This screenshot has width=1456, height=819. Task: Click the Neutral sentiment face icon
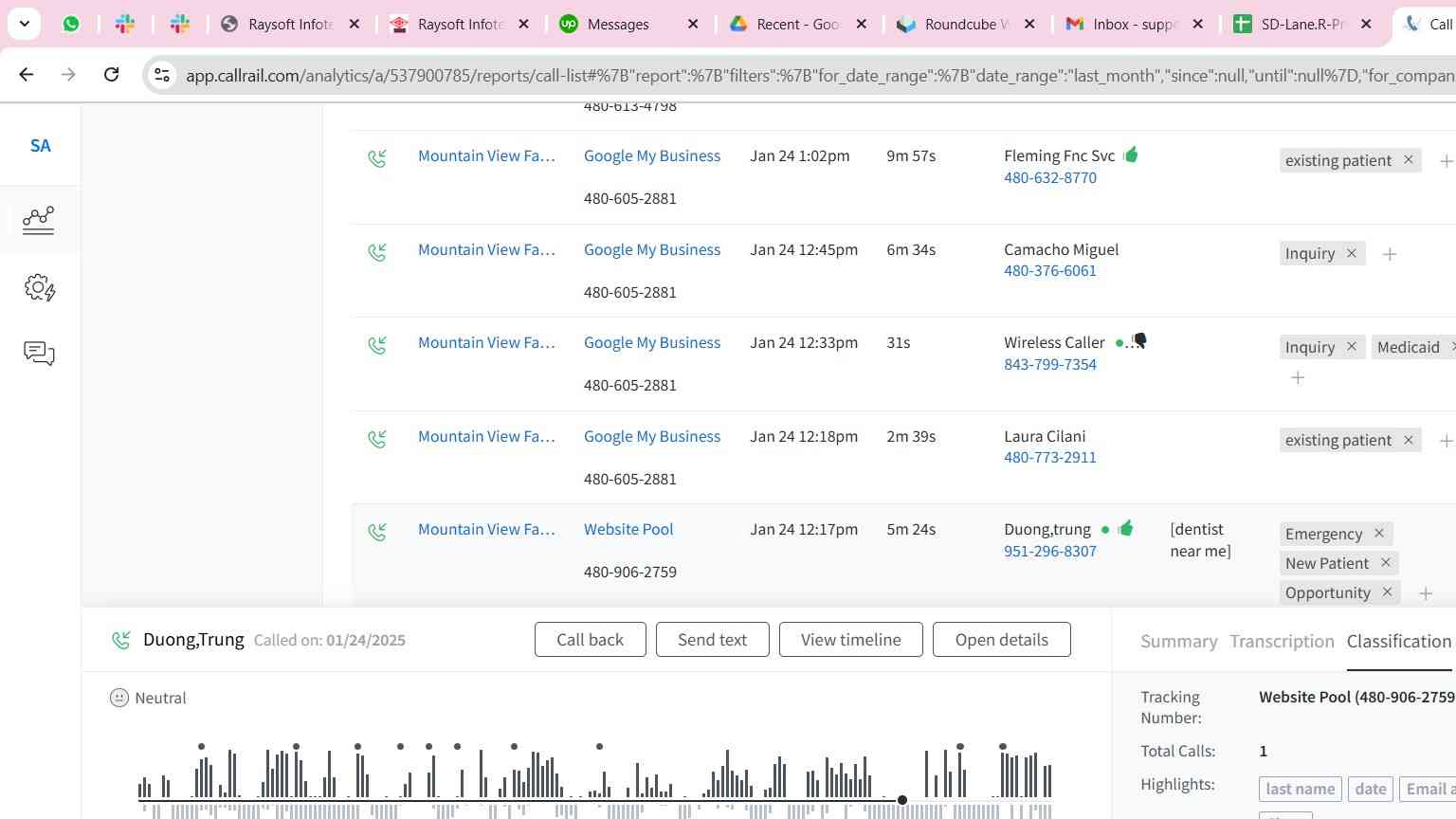coord(118,698)
